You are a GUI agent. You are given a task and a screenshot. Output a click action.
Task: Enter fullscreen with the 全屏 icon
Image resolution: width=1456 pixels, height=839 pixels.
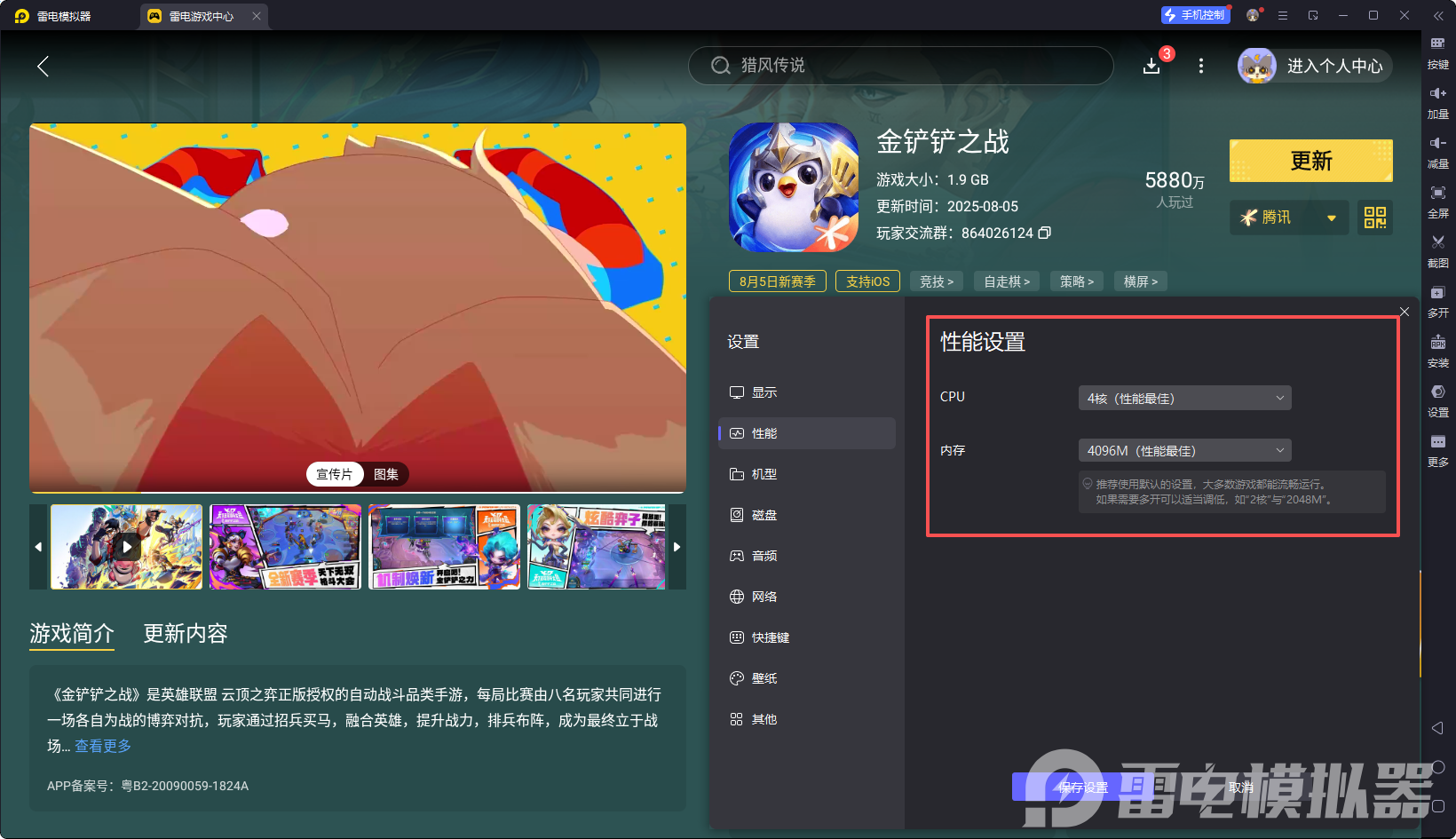[1437, 202]
